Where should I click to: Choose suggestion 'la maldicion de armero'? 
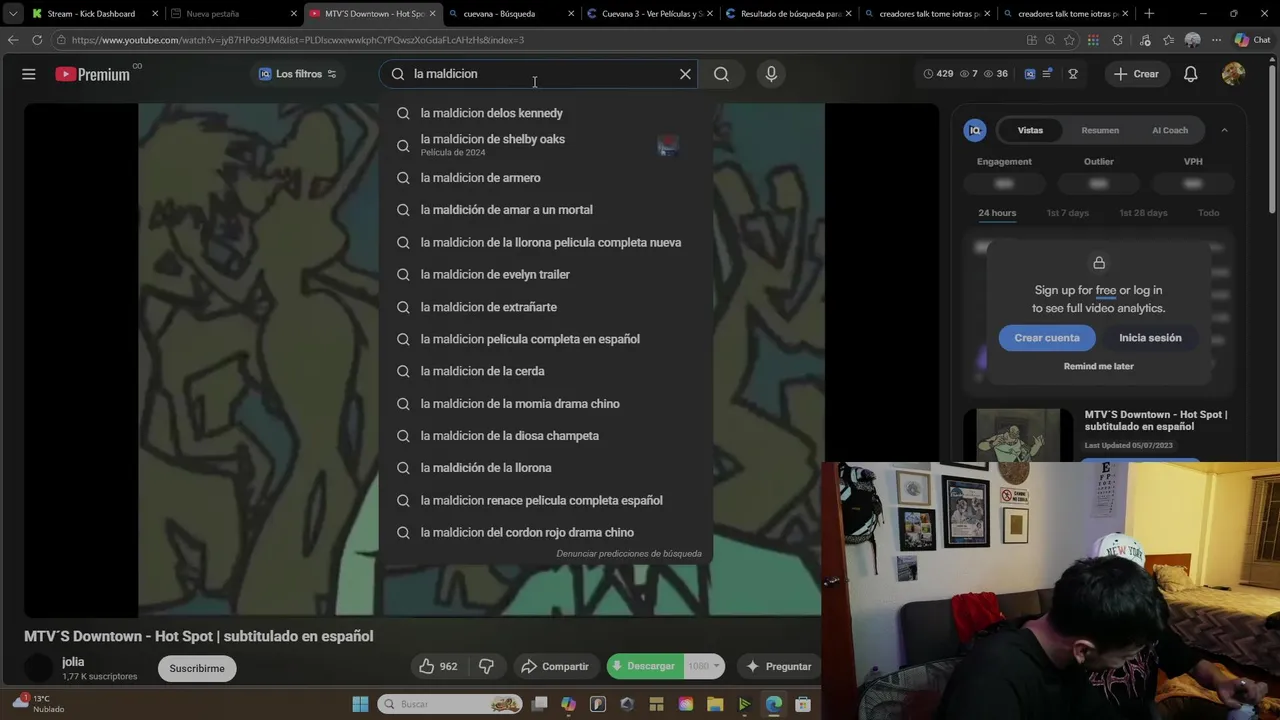point(546,178)
